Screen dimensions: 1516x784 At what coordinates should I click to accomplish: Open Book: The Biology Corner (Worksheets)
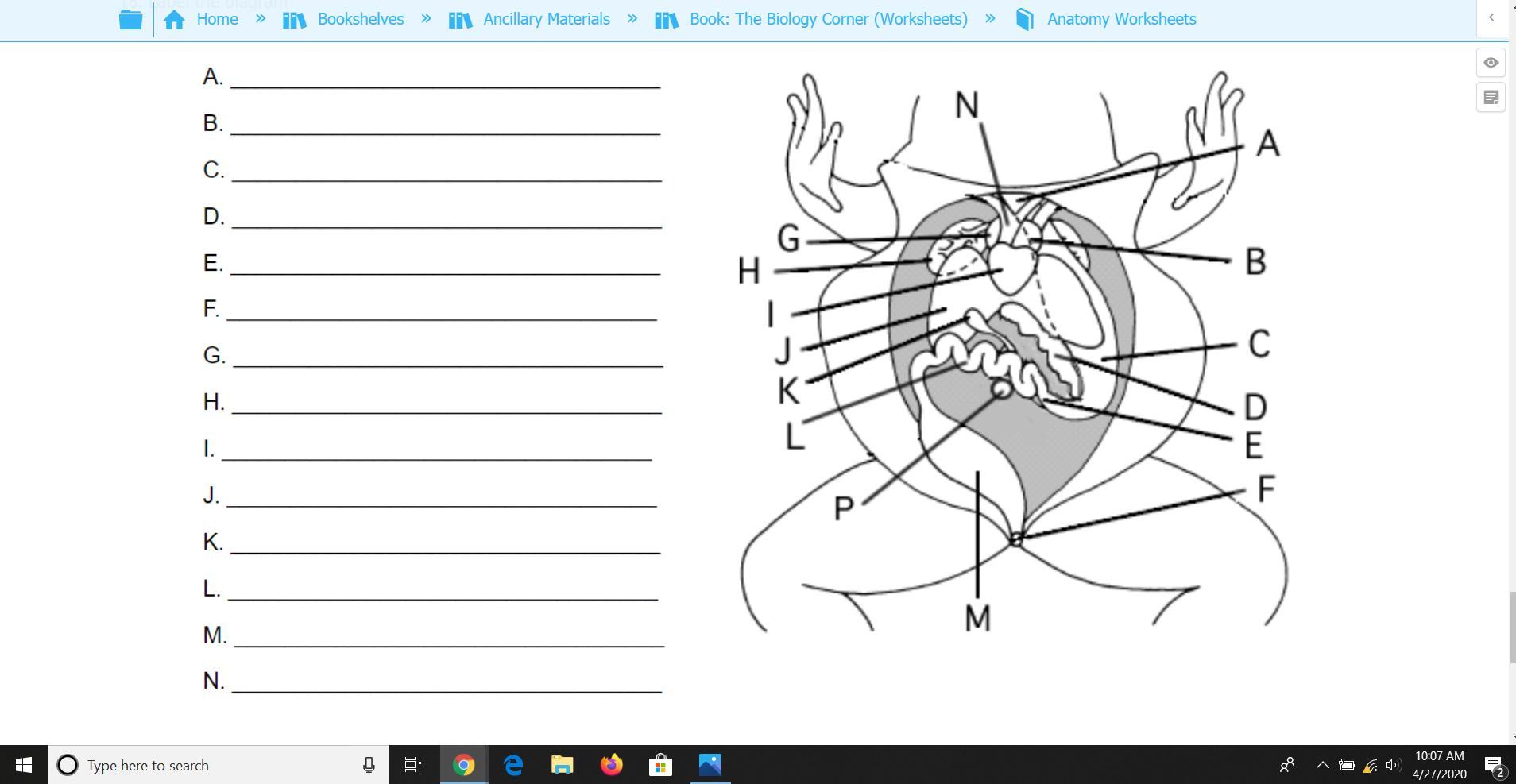click(x=829, y=19)
